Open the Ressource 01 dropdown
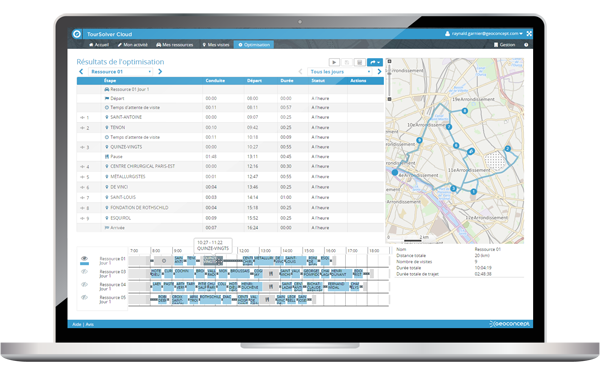 [x=121, y=72]
